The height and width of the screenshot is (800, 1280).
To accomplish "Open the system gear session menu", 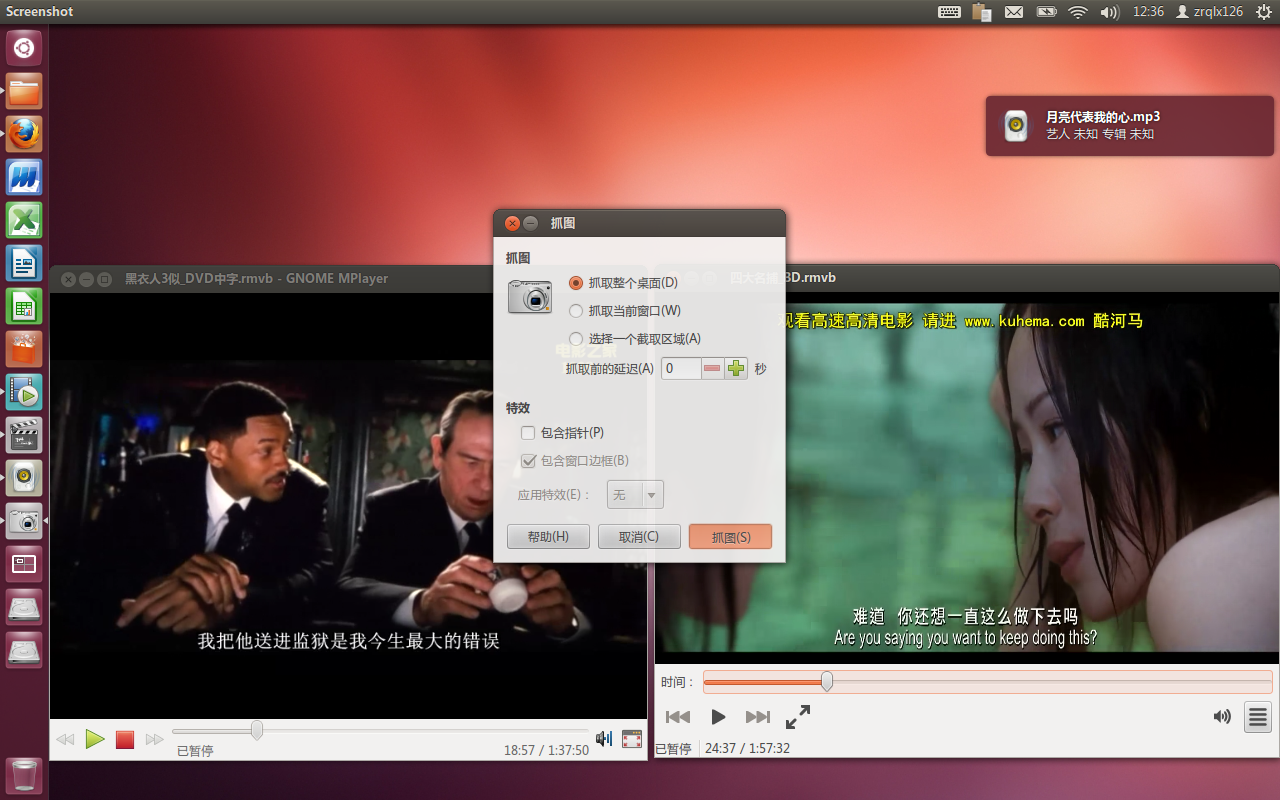I will (x=1263, y=12).
